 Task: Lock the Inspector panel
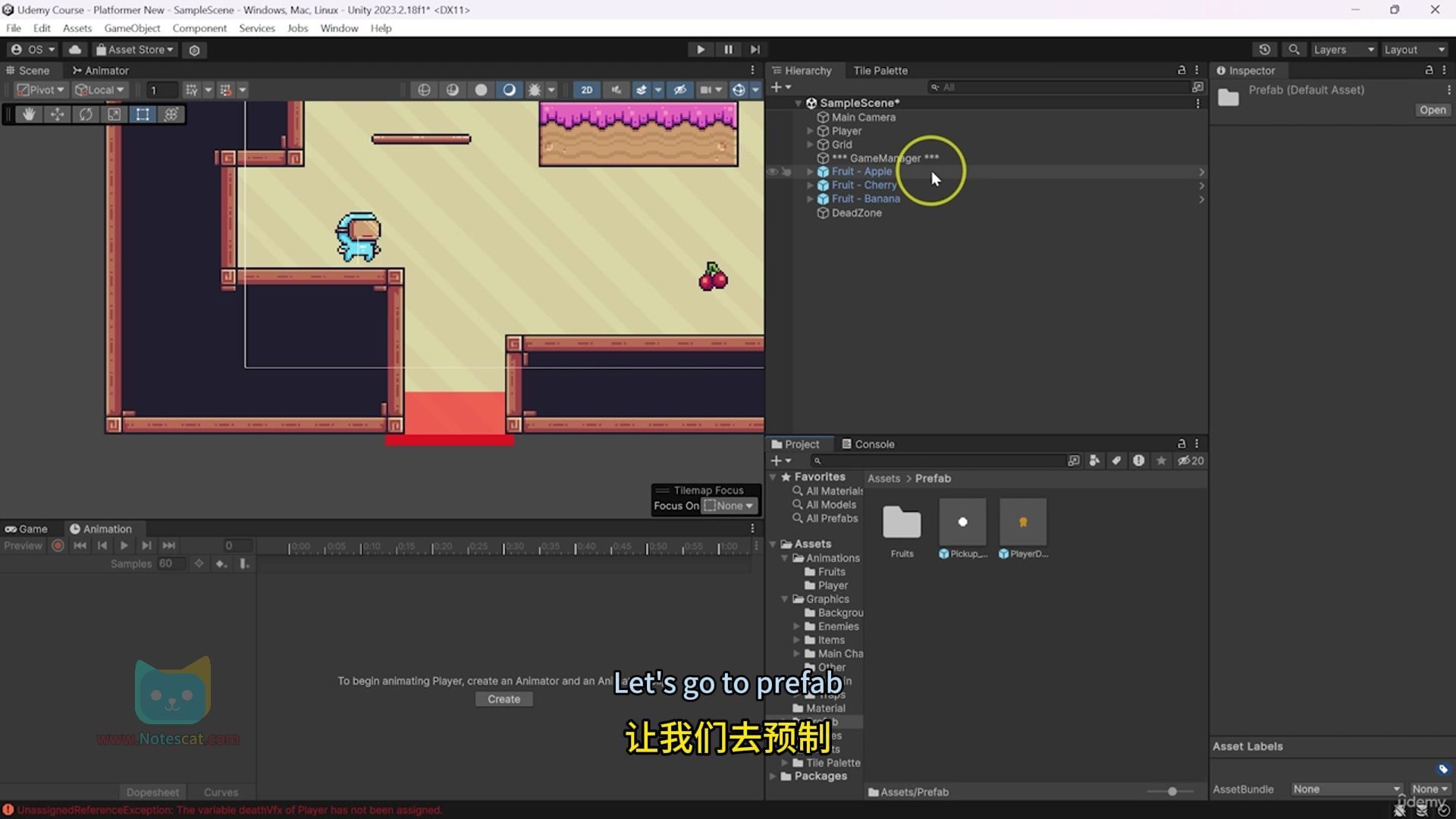click(x=1429, y=70)
